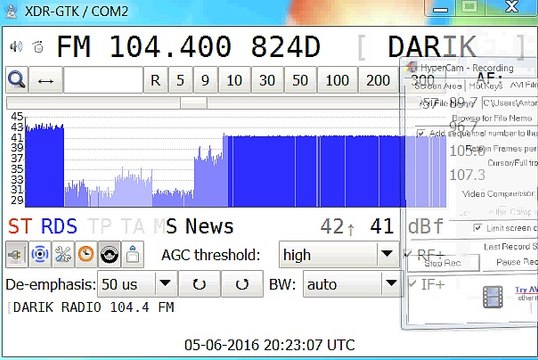Viewport: 538px width, 360px height.
Task: Click the HyperCam film strip icon
Action: (x=493, y=297)
